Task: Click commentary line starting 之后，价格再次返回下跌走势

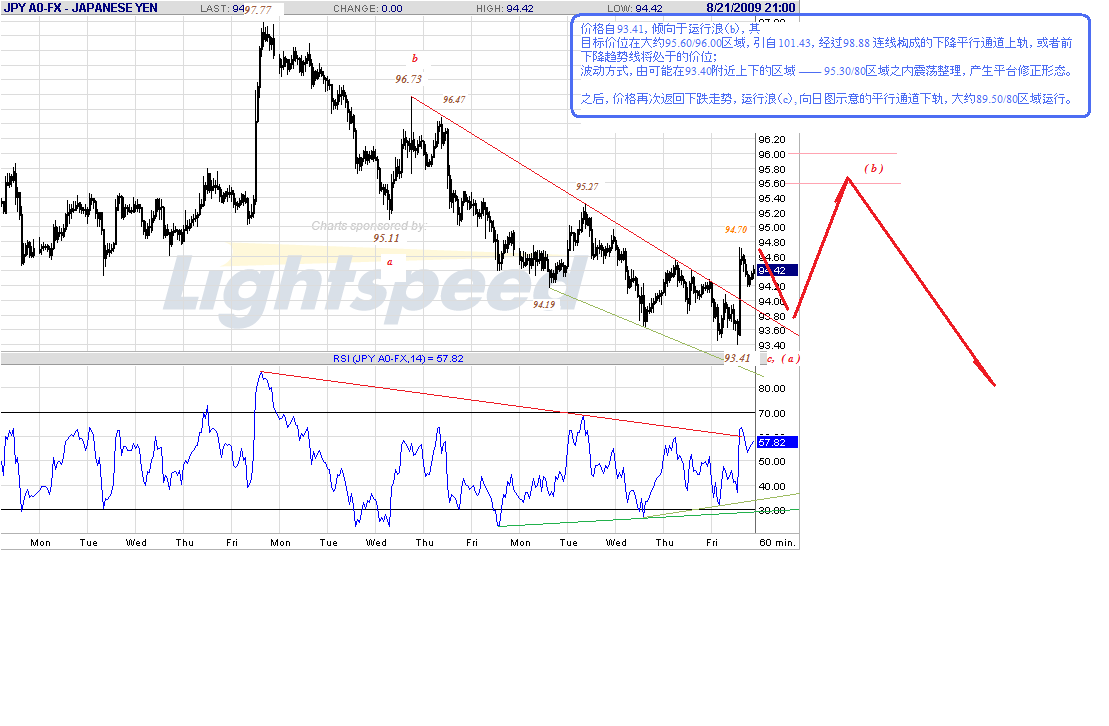Action: point(826,99)
